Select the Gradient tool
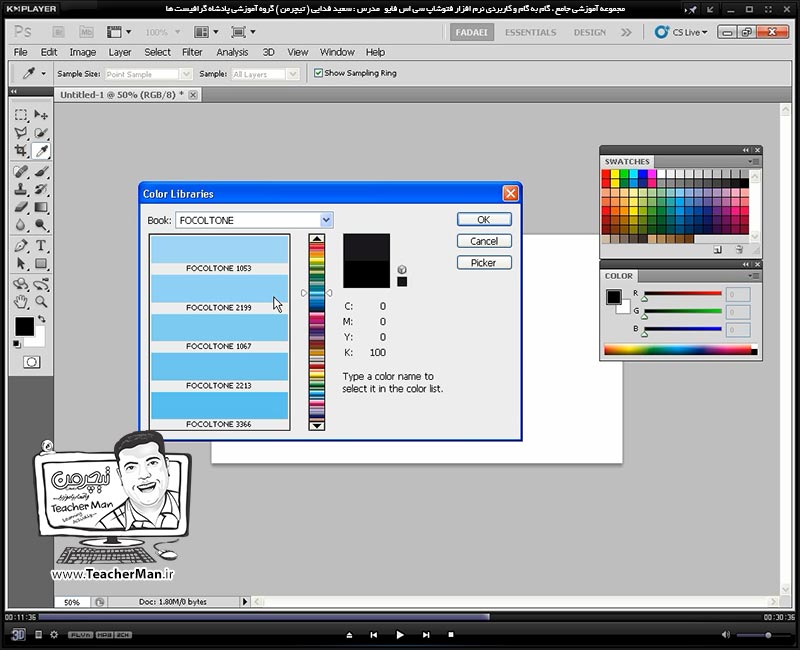 41,207
